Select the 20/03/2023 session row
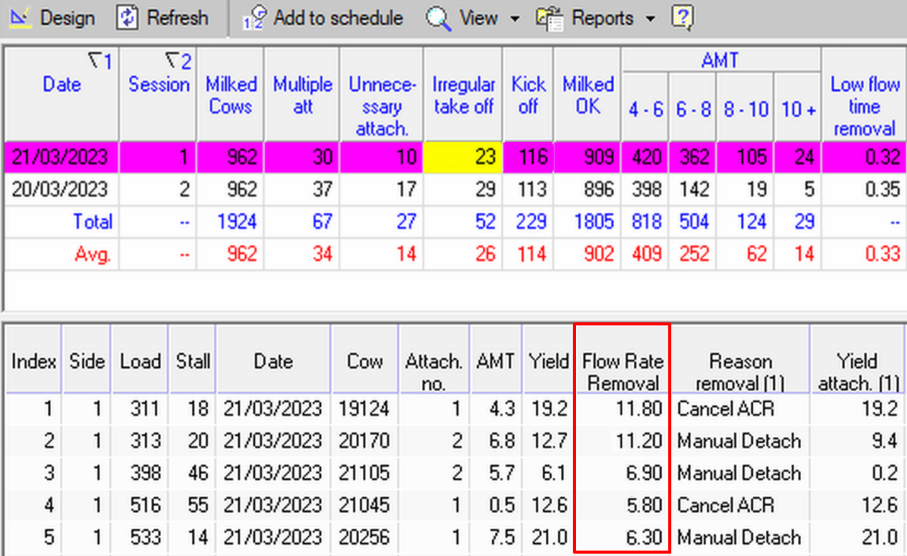This screenshot has width=907, height=556. 61,189
